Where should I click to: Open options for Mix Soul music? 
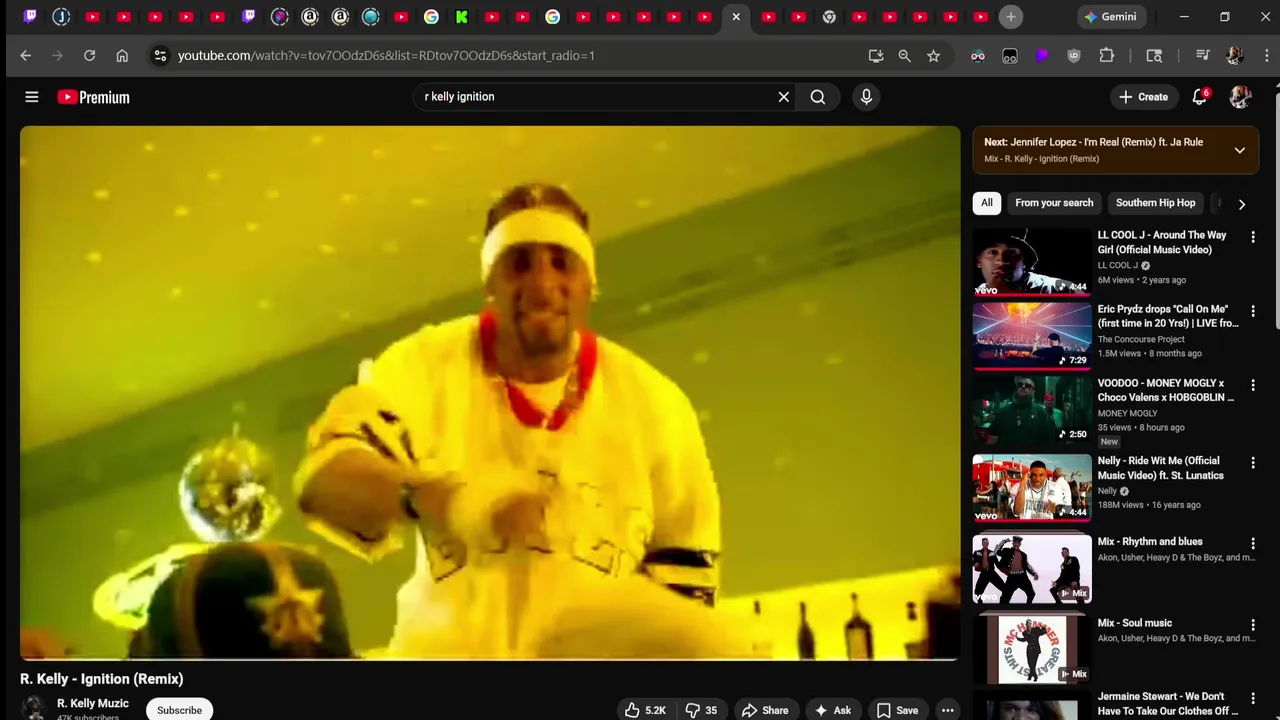1253,625
